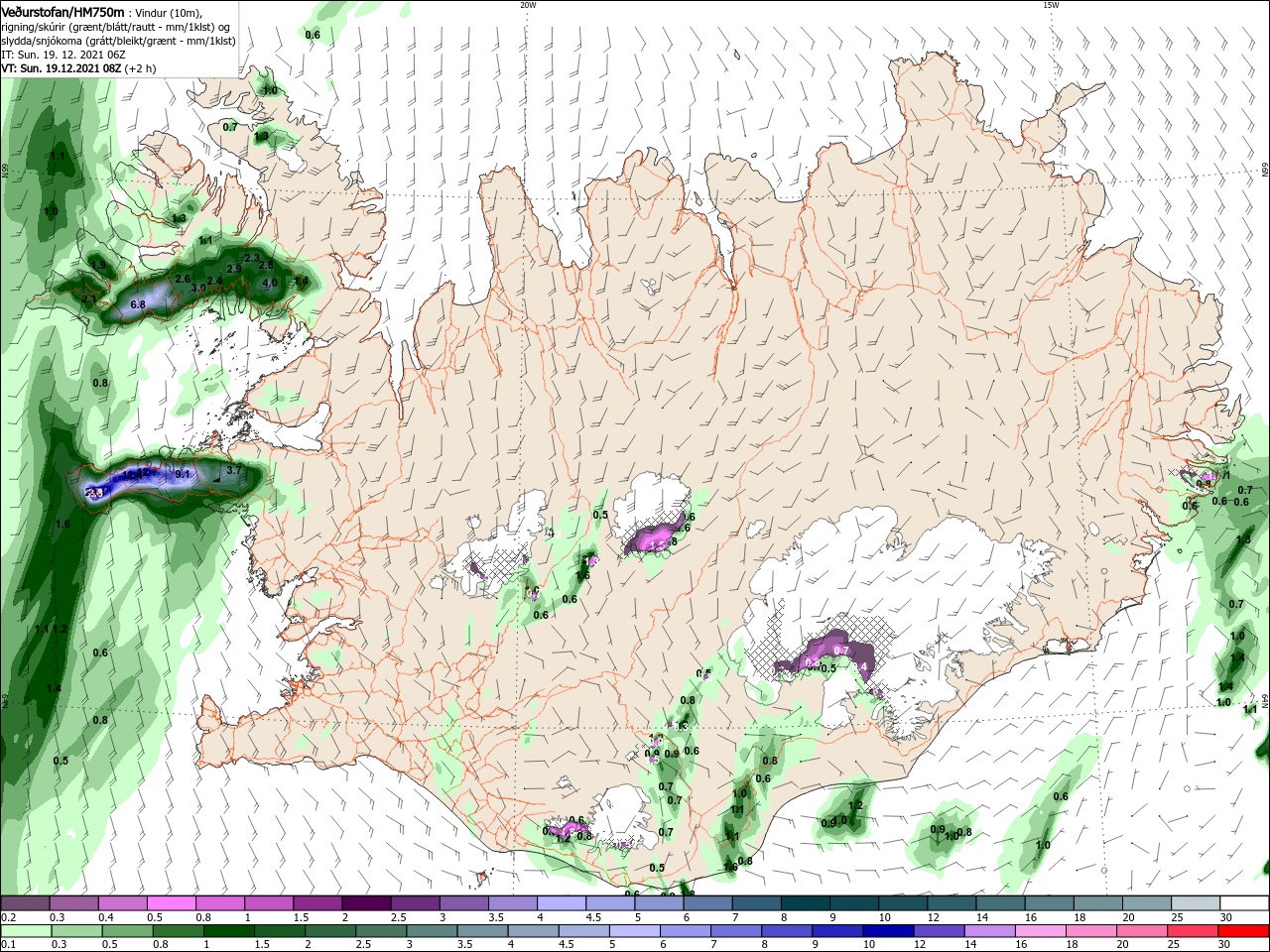Select the 'VT: Sun. 19.12.2021 08Z' valid time
This screenshot has height=952, width=1270.
click(x=62, y=68)
